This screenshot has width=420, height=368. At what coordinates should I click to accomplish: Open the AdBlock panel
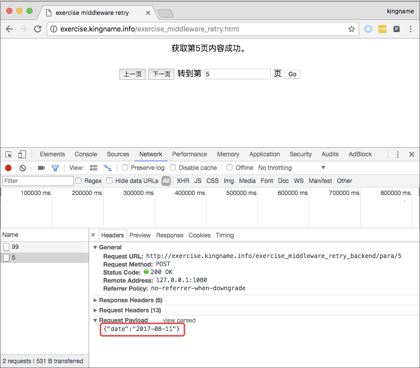click(x=360, y=154)
